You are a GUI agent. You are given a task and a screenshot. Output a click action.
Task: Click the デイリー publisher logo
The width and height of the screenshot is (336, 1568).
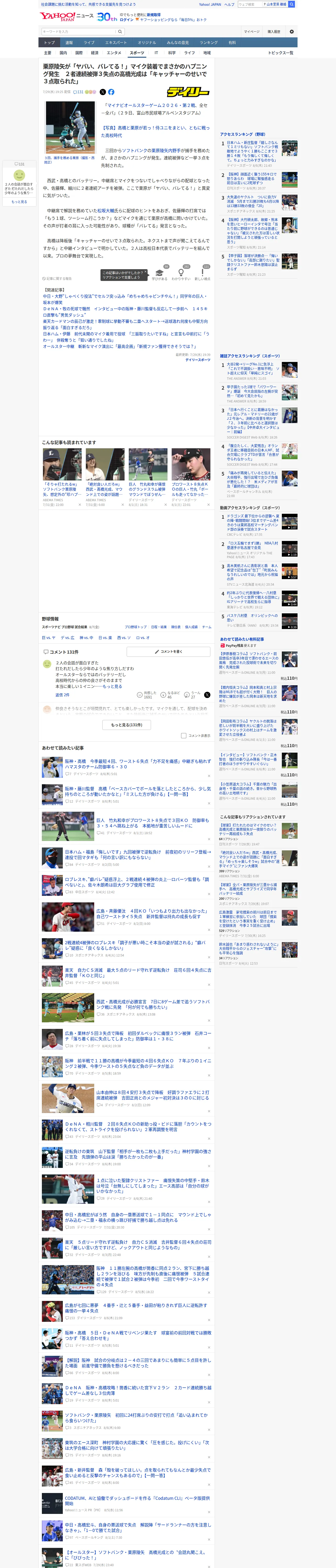(188, 92)
